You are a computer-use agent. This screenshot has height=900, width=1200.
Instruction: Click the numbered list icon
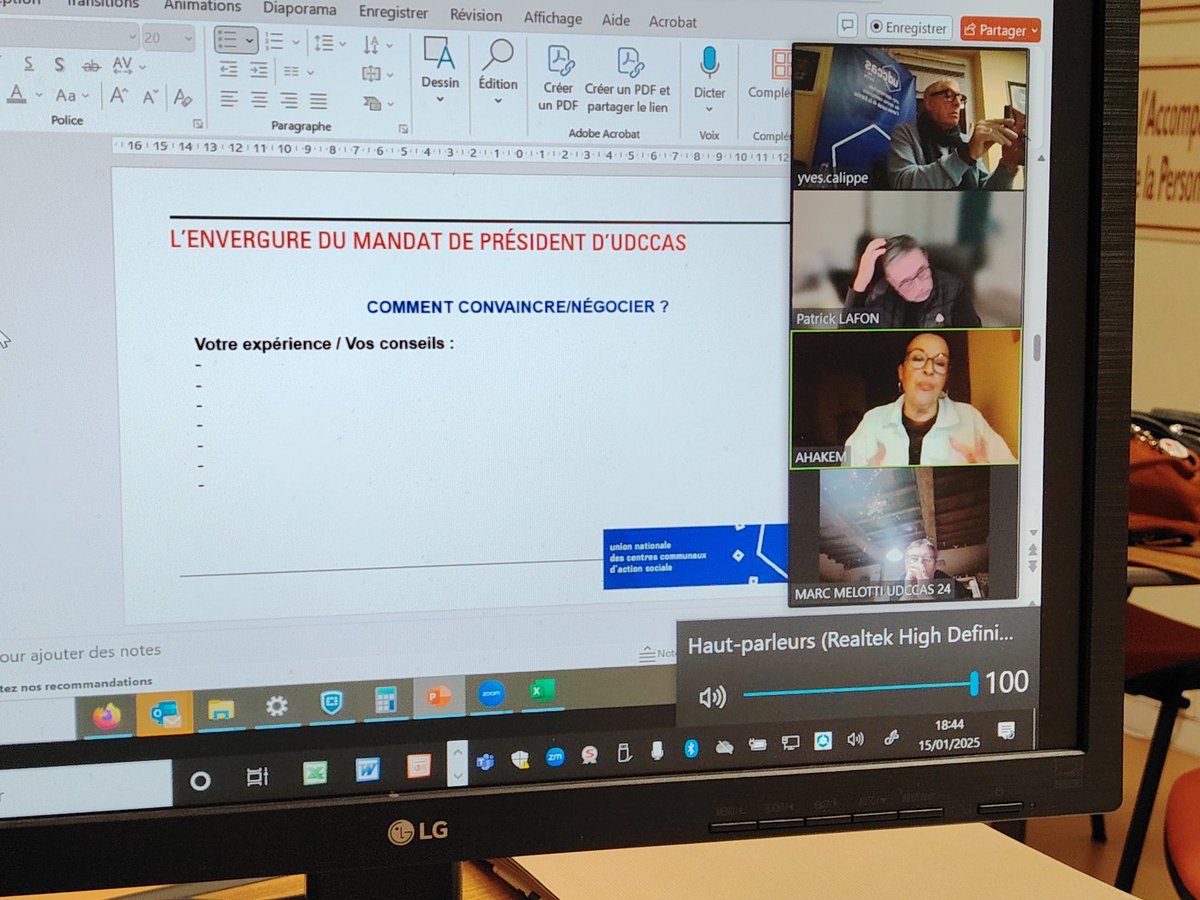(x=274, y=41)
